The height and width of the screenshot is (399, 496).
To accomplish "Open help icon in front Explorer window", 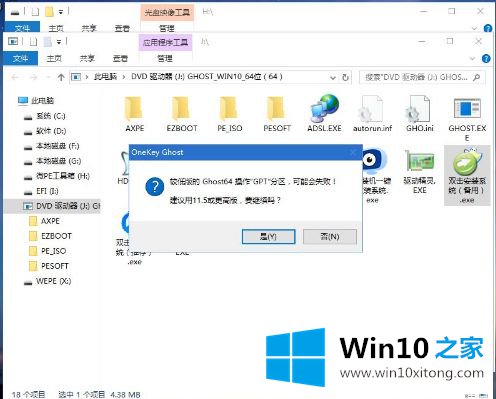I will coord(486,59).
